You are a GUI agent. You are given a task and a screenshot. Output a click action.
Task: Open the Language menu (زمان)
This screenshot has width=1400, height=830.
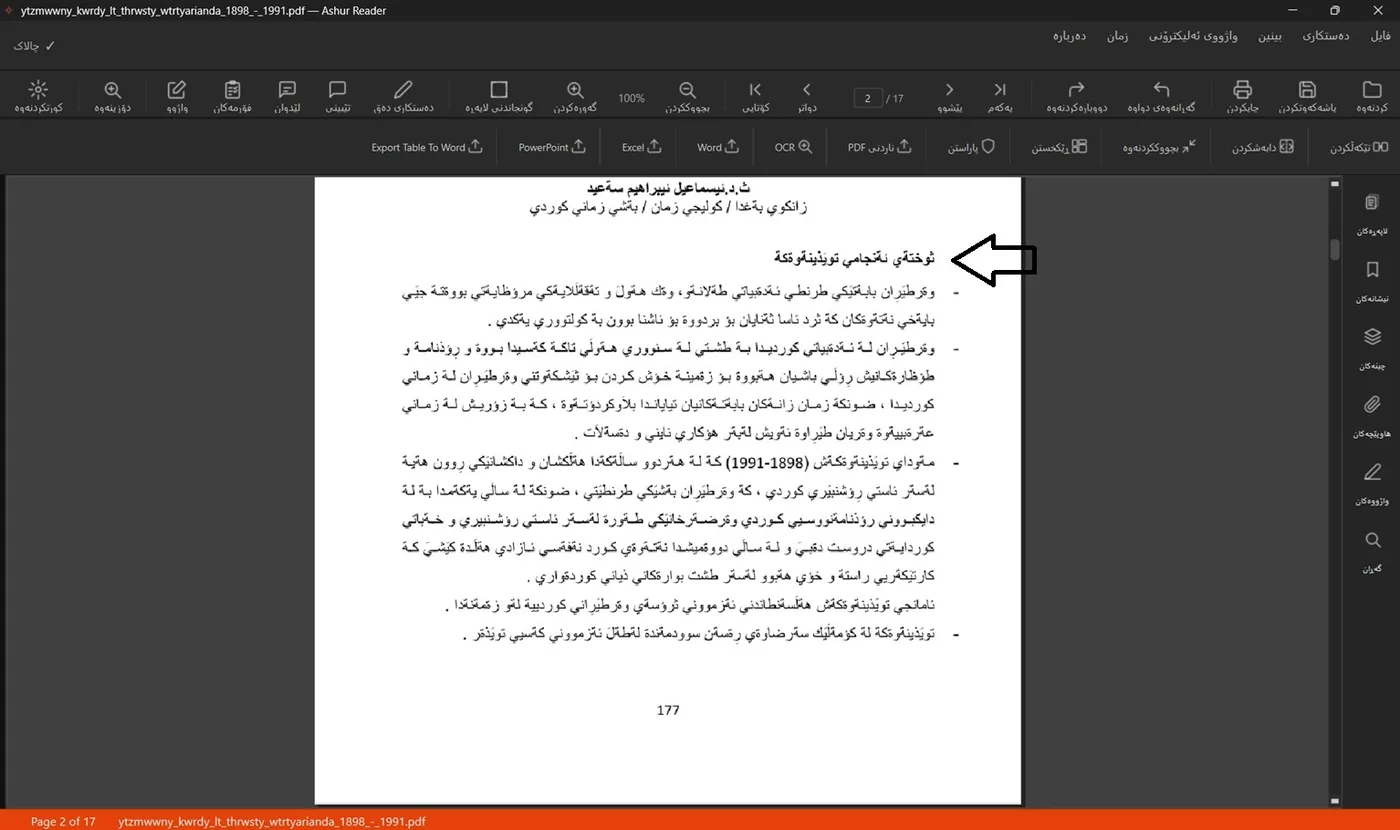click(x=1117, y=36)
